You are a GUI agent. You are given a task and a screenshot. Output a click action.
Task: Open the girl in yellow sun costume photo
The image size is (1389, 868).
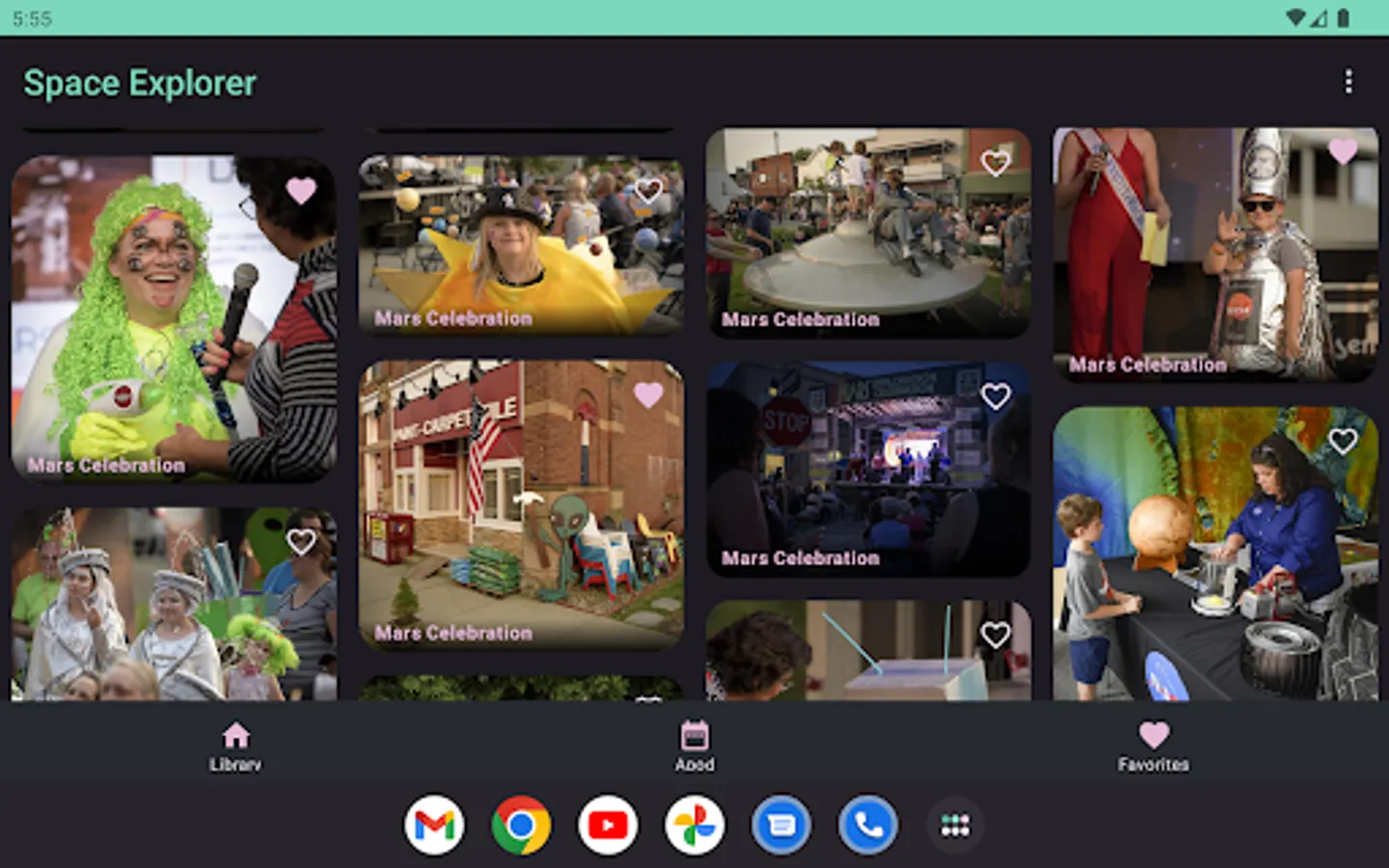coord(521,246)
